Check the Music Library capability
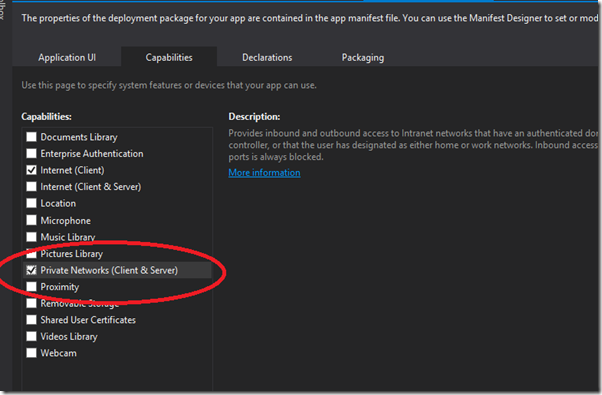 [x=31, y=237]
